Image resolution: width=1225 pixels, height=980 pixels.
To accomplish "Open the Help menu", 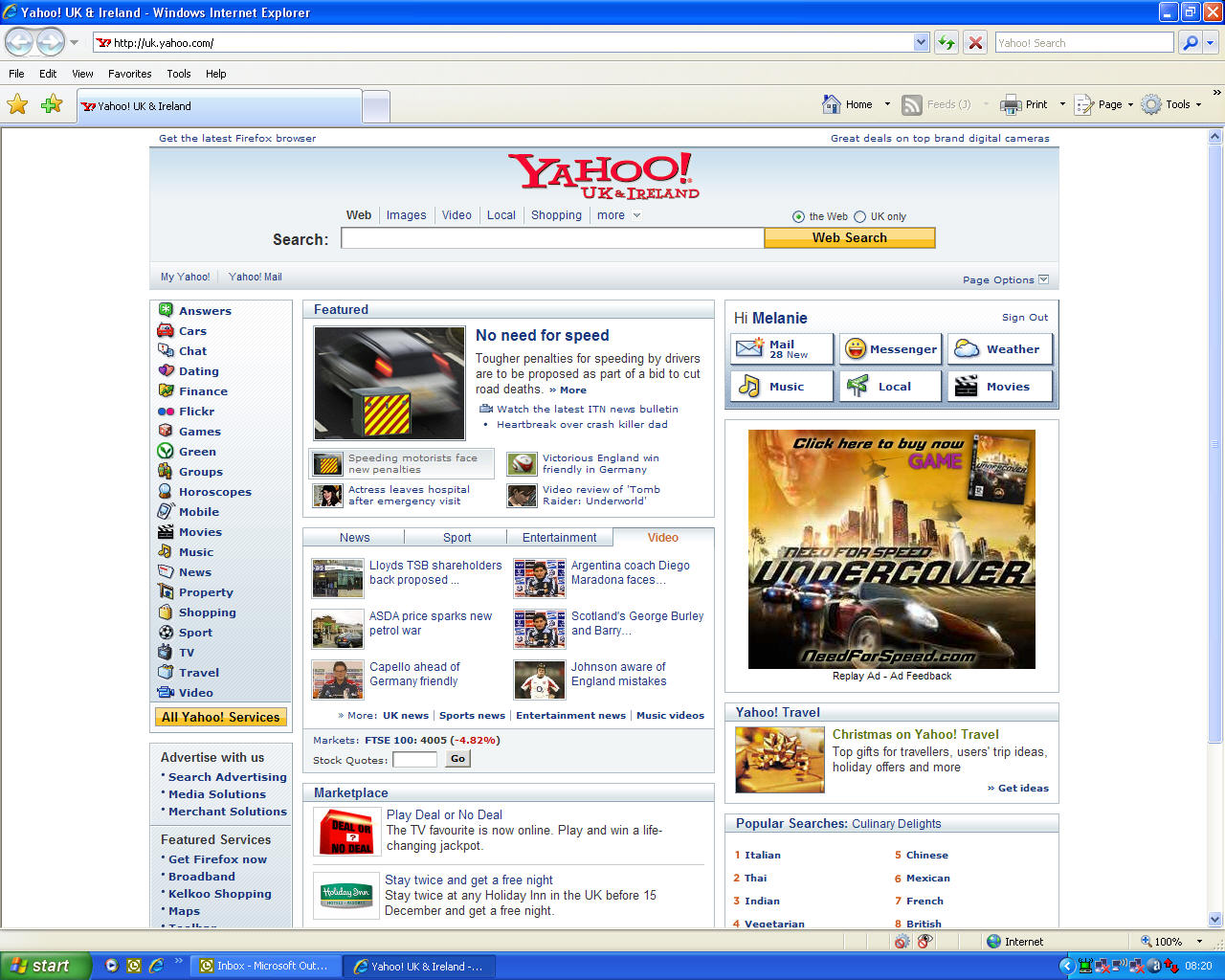I will [x=216, y=74].
